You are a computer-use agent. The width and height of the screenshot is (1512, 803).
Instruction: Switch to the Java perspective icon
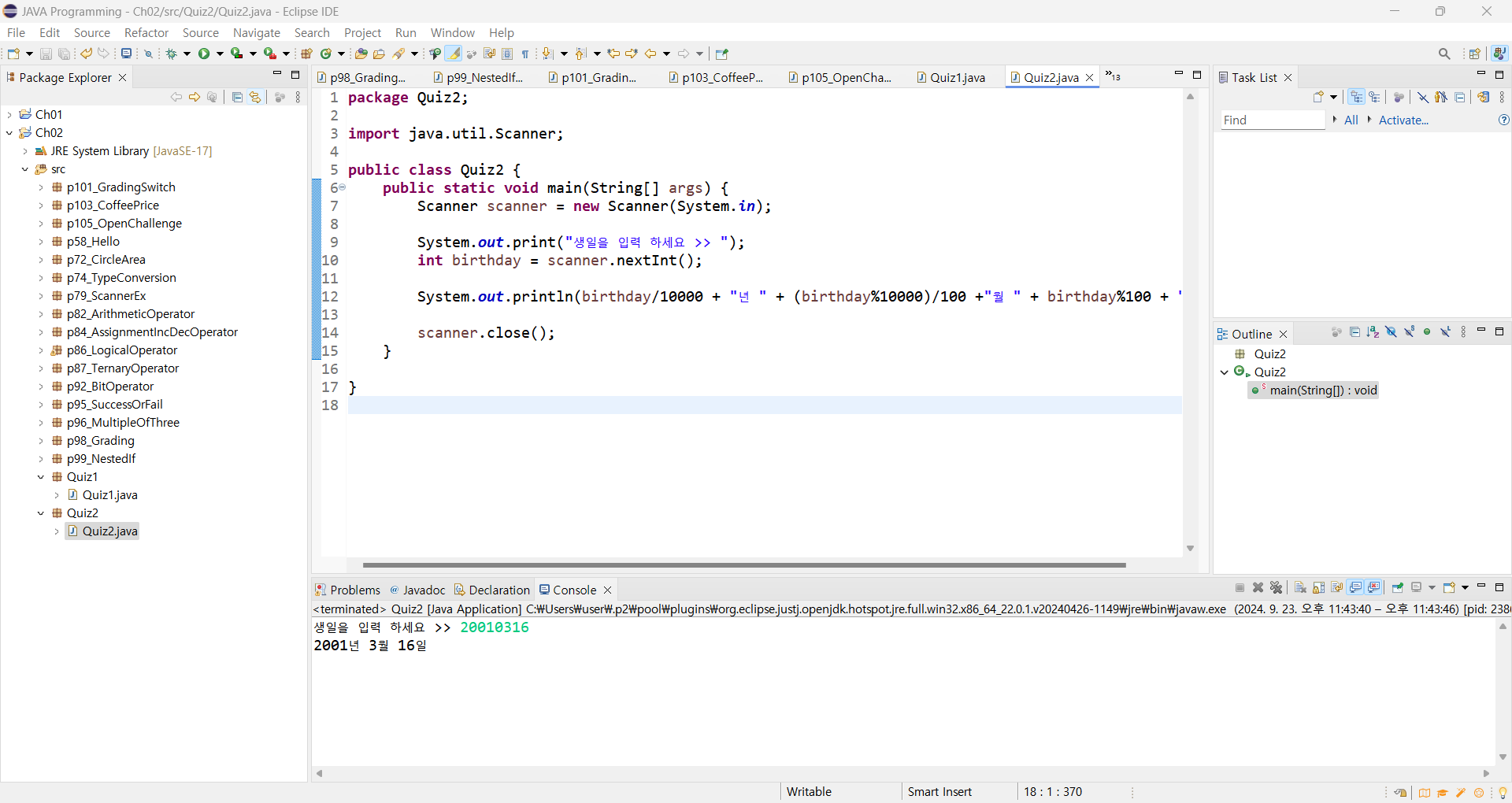[1499, 54]
